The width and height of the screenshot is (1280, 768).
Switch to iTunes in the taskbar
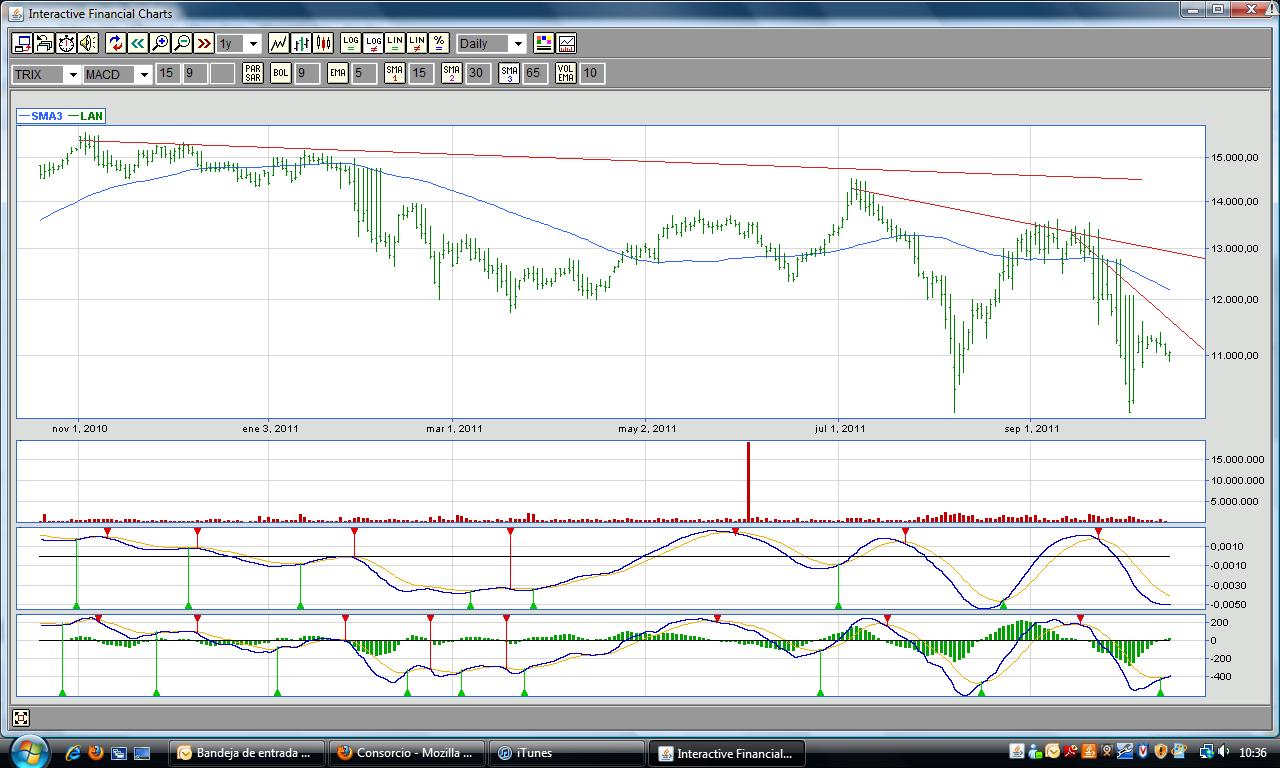[568, 753]
